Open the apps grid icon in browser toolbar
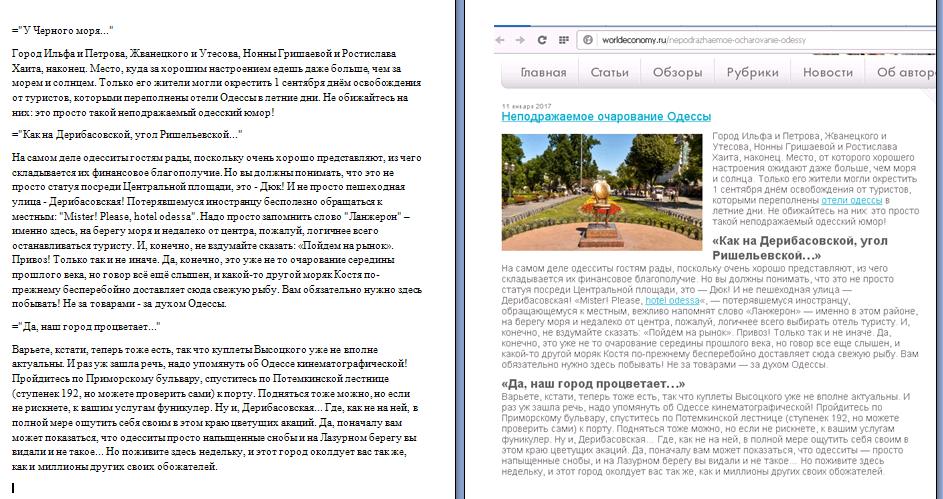 pyautogui.click(x=564, y=40)
